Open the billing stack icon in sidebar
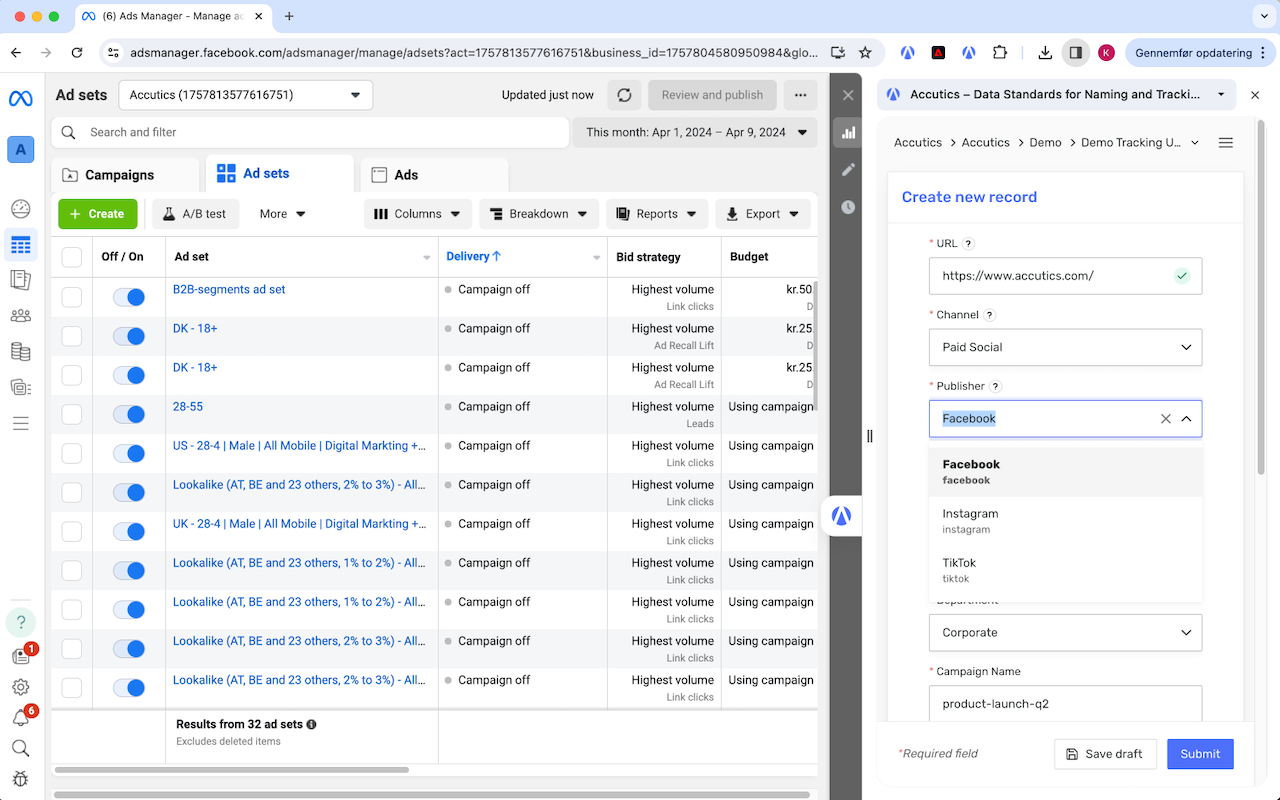The image size is (1280, 800). coord(21,352)
